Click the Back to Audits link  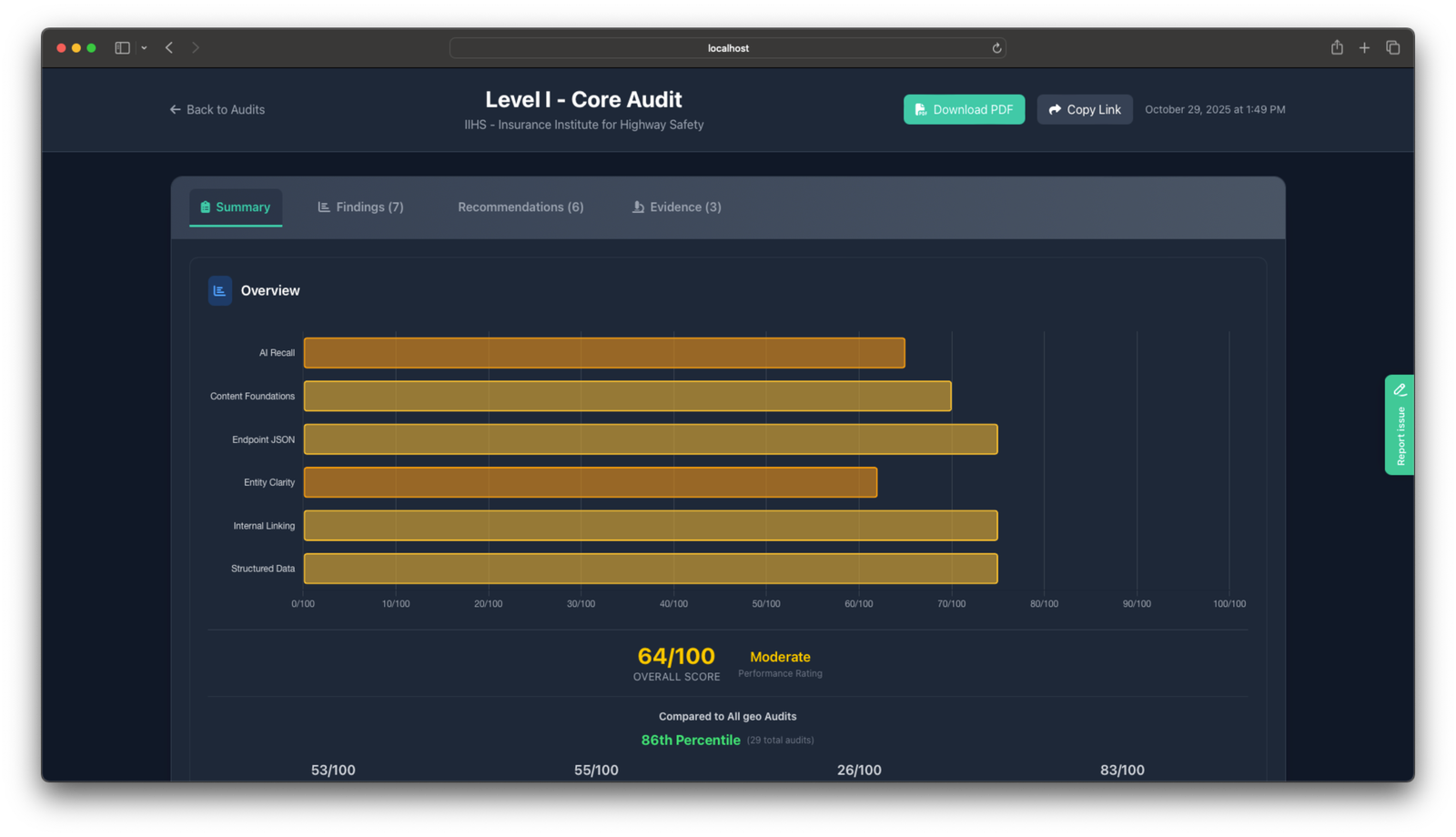tap(217, 109)
